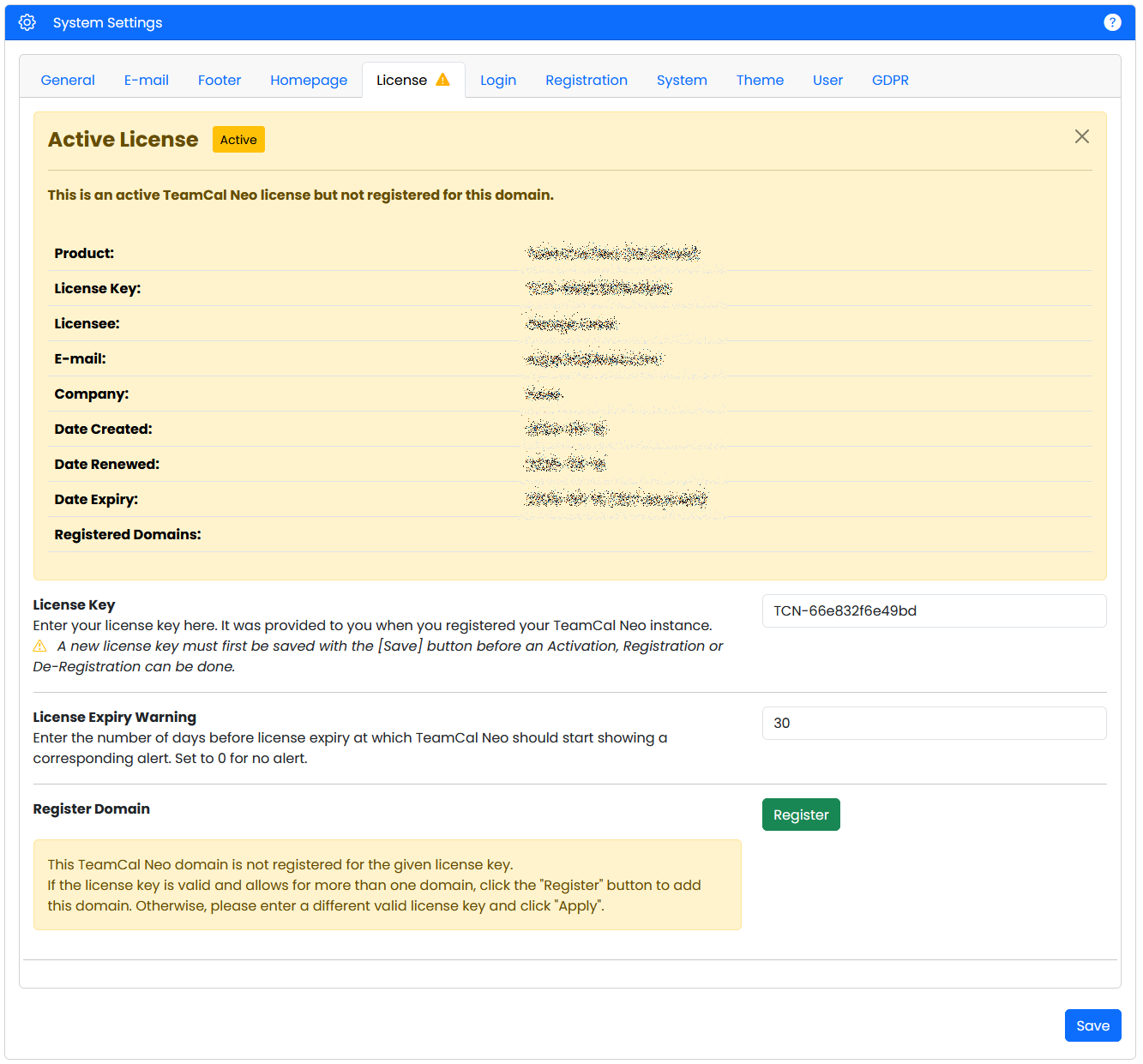The image size is (1143, 1064).
Task: Go to the Footer tab
Action: (220, 80)
